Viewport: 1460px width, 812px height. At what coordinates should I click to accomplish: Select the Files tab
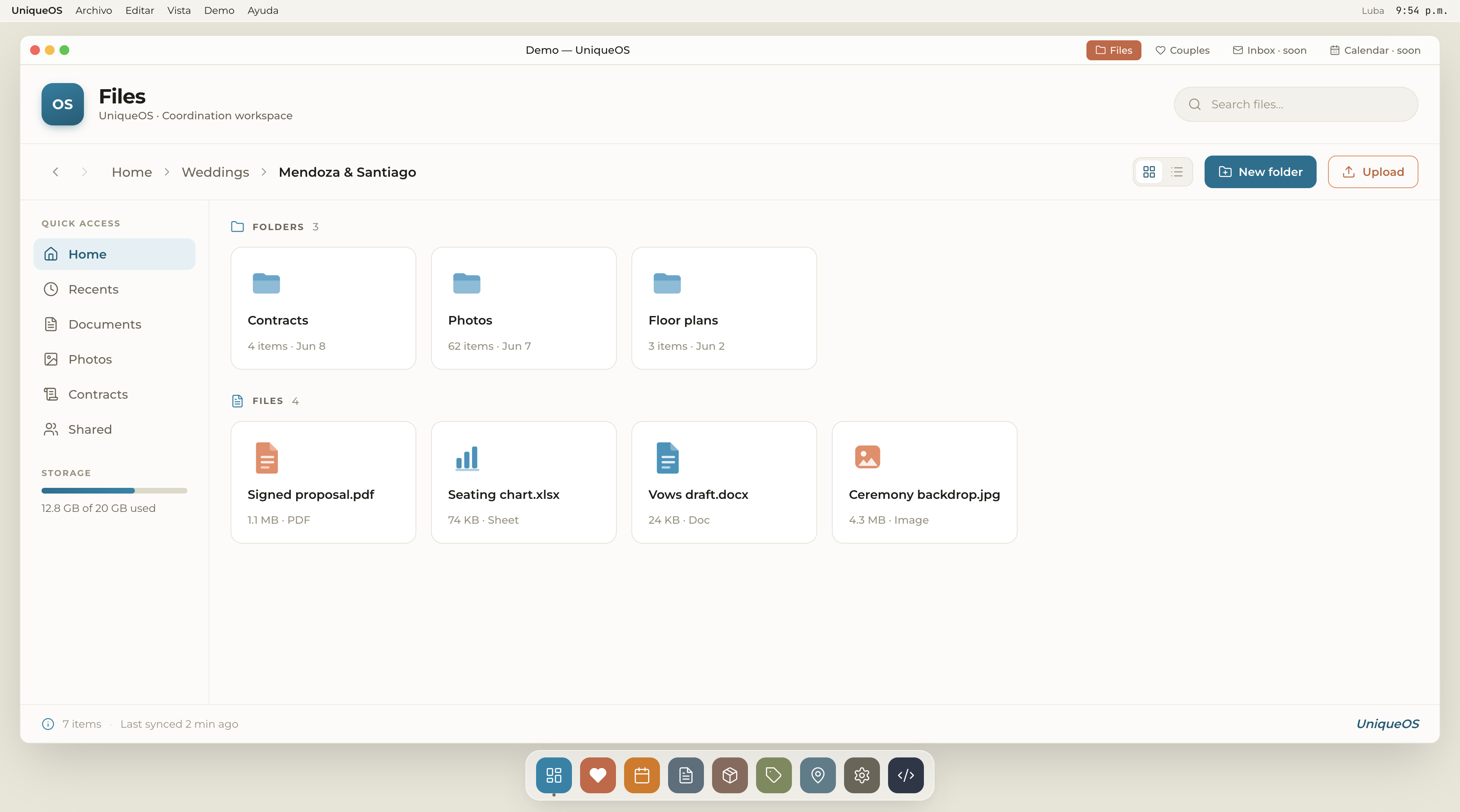tap(1114, 50)
